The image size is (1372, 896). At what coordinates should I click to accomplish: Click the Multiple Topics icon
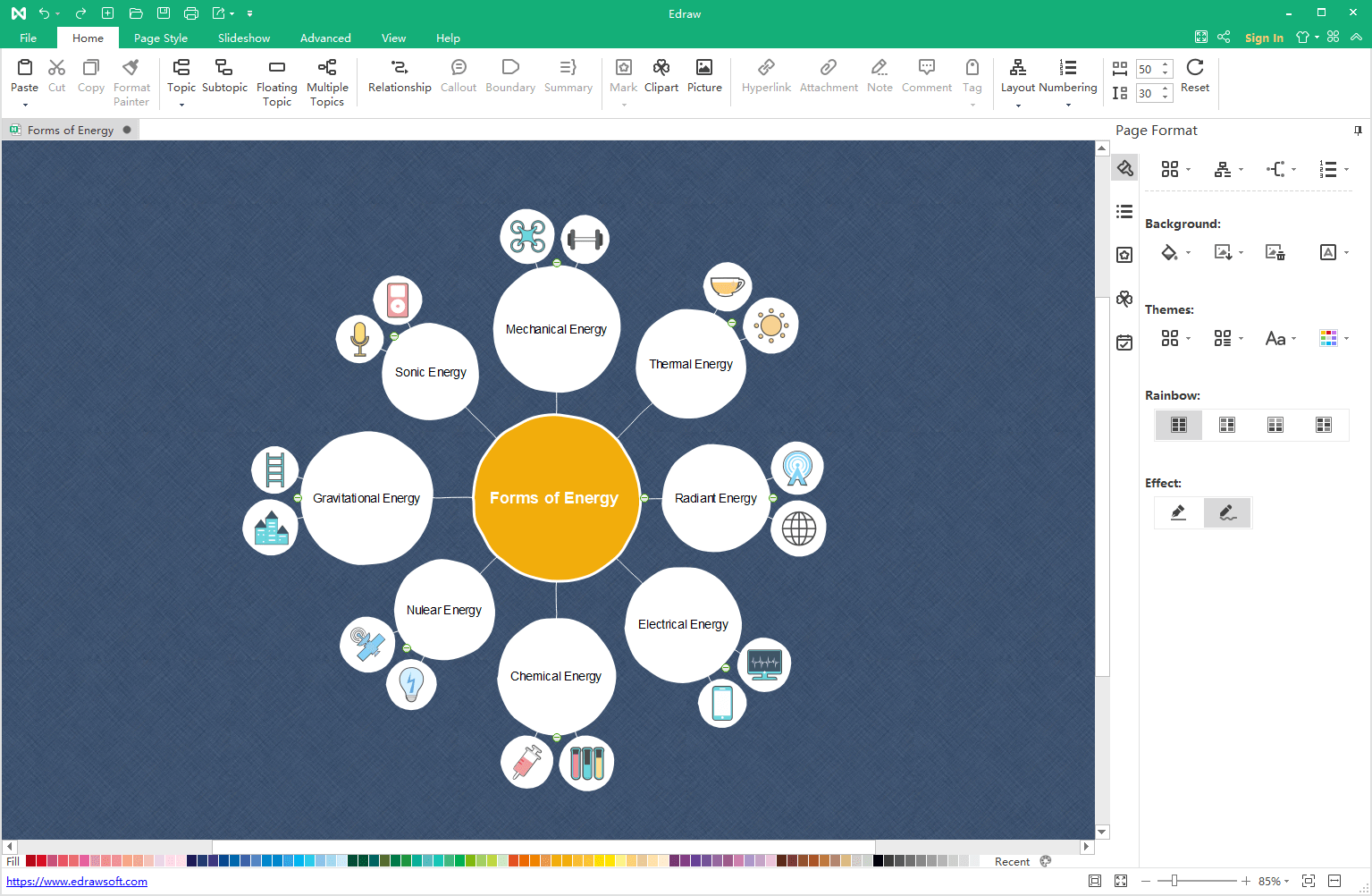(x=327, y=68)
